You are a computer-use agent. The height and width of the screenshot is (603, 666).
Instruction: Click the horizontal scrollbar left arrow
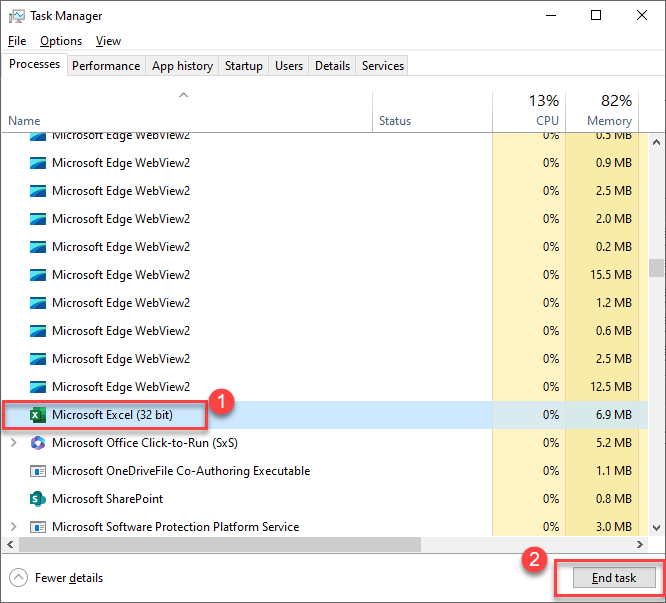[x=10, y=544]
